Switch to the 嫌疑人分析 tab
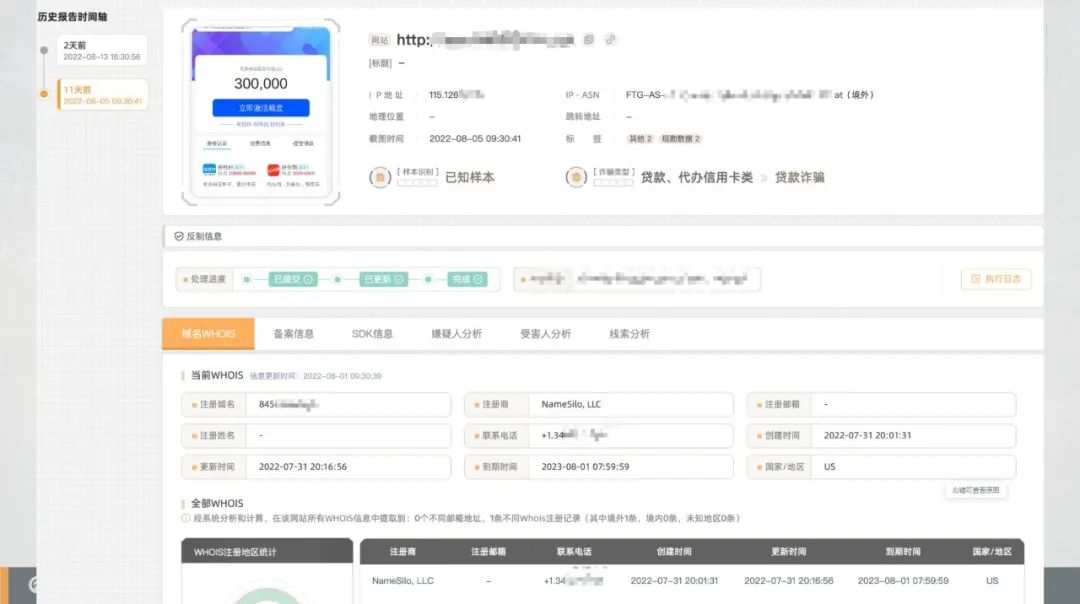1080x604 pixels. coord(457,334)
